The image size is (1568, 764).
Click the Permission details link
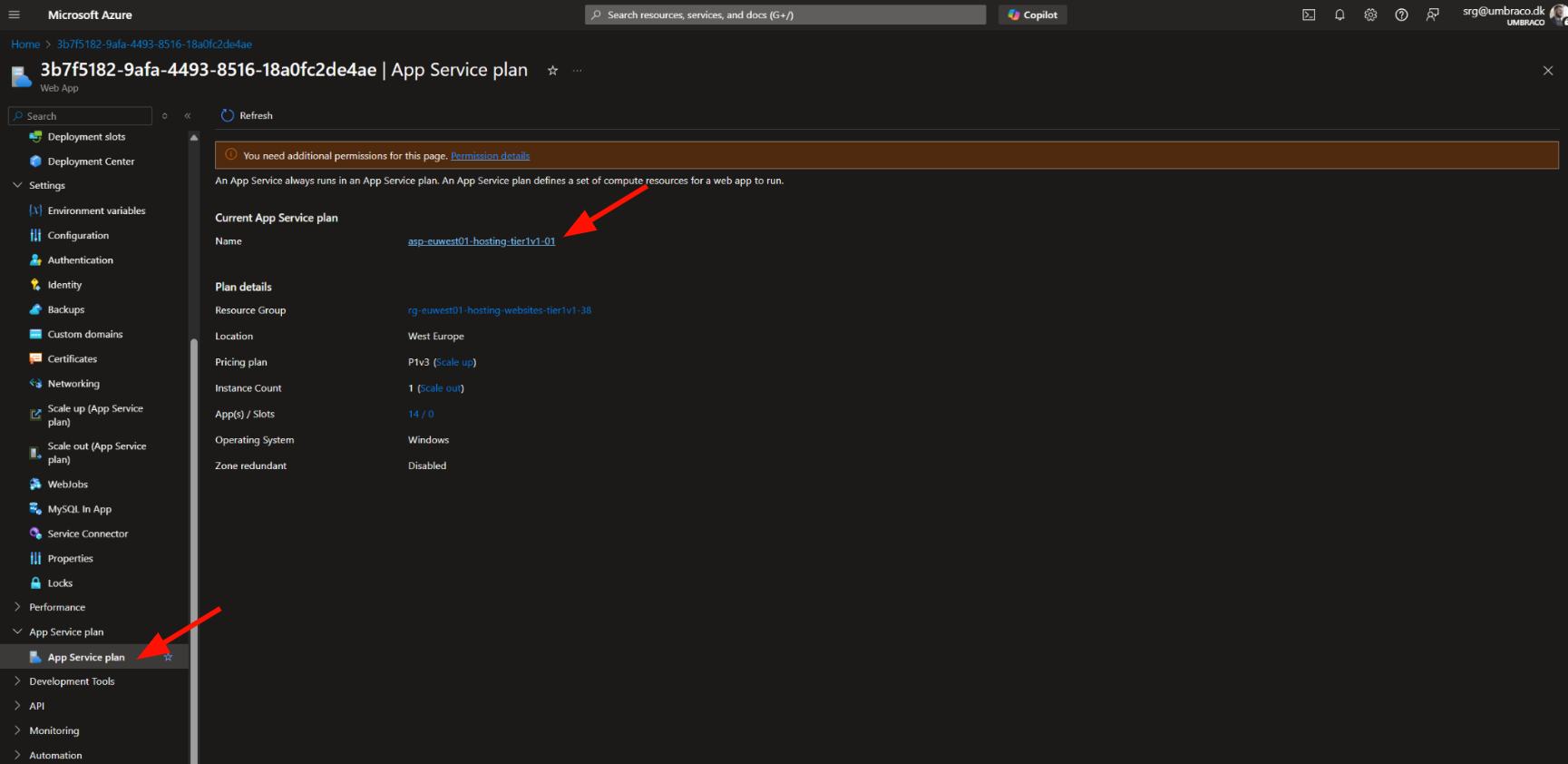[x=490, y=156]
